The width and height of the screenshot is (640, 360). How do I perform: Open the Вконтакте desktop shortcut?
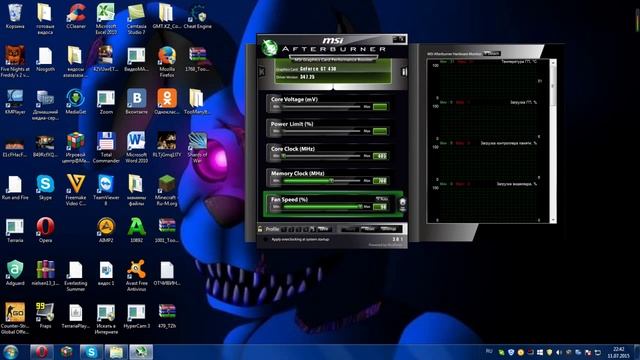[136, 102]
